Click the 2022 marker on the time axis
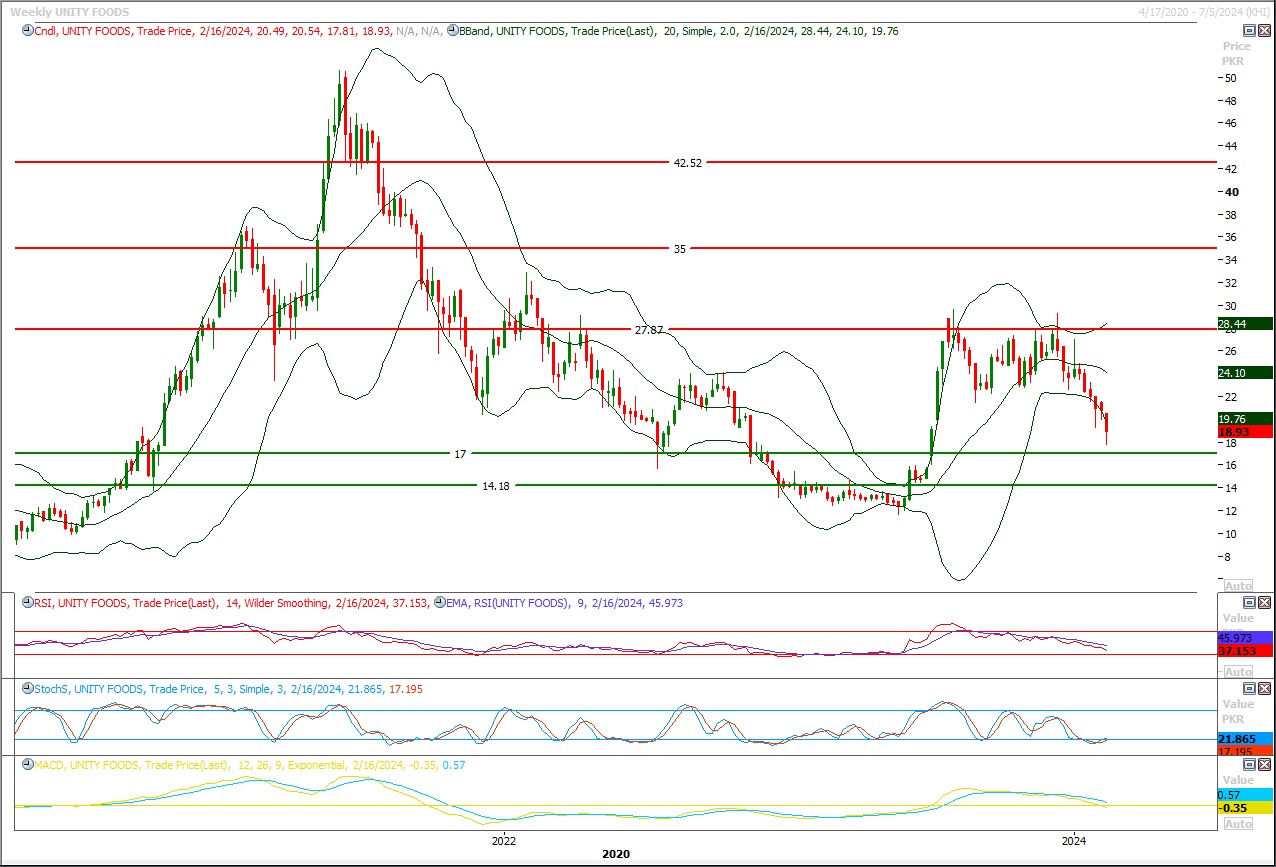This screenshot has height=867, width=1276. (503, 839)
